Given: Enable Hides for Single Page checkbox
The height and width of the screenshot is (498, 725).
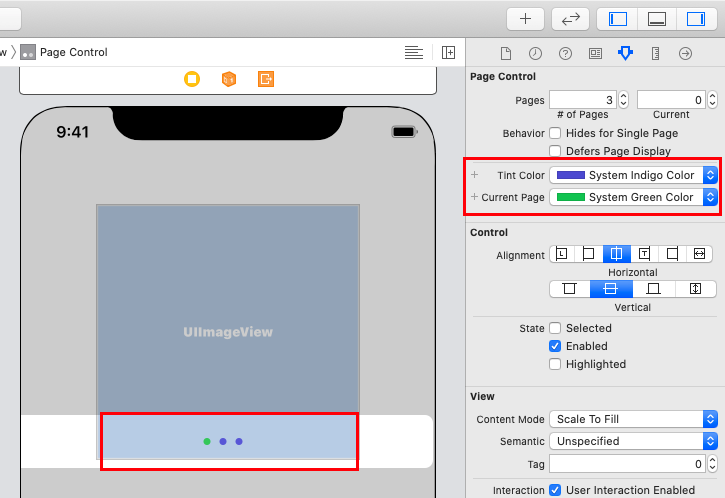Looking at the screenshot, I should click(x=555, y=133).
